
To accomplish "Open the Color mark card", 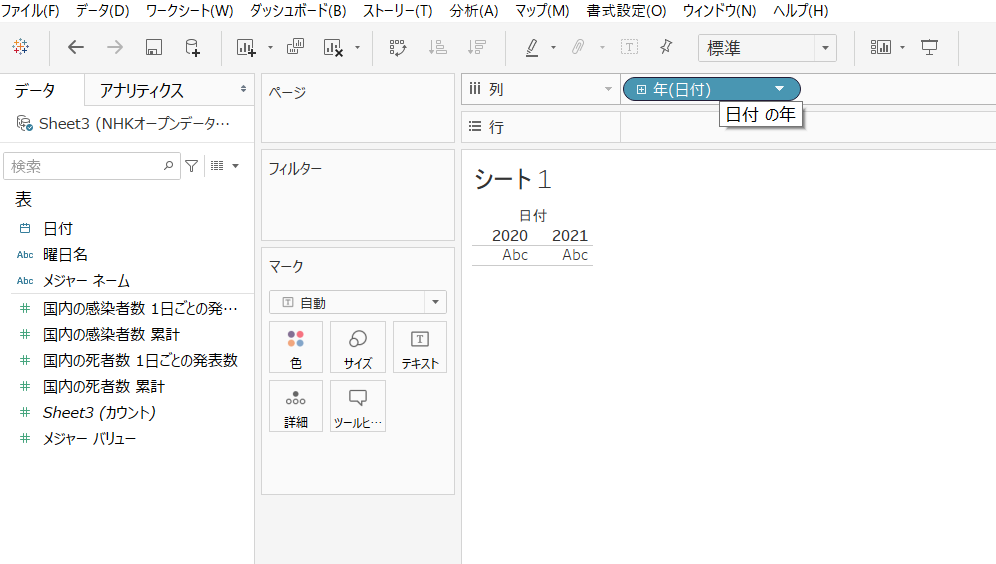I will click(296, 347).
